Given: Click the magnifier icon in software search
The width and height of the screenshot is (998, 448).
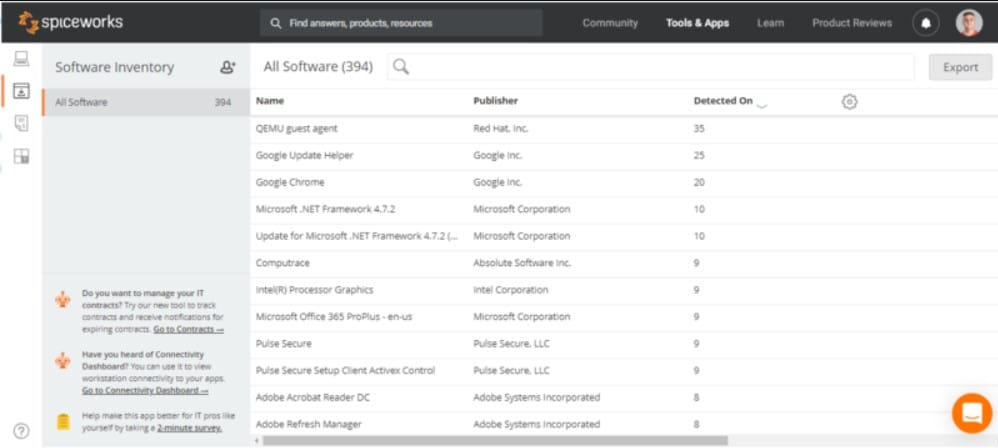Looking at the screenshot, I should [x=401, y=66].
